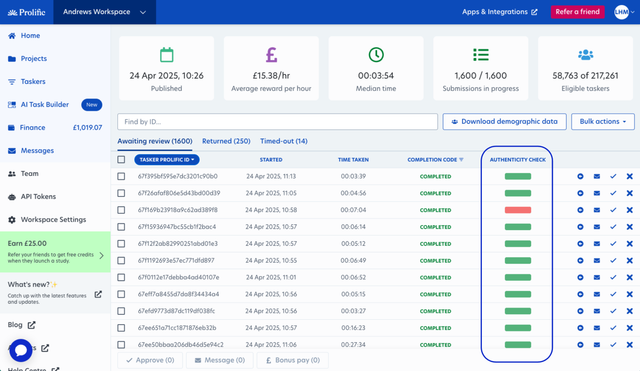Check the box for the 24 Apr 2025, 11:01 row
Screen dimensions: 640x371
point(121,278)
